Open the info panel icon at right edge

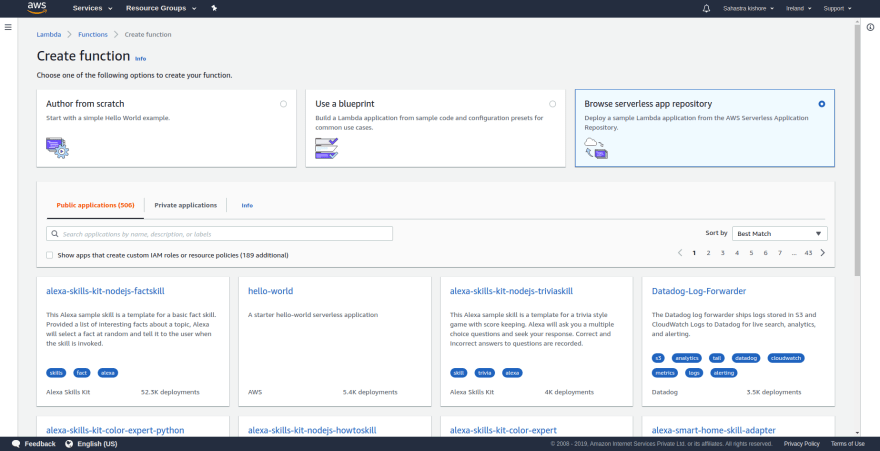870,27
